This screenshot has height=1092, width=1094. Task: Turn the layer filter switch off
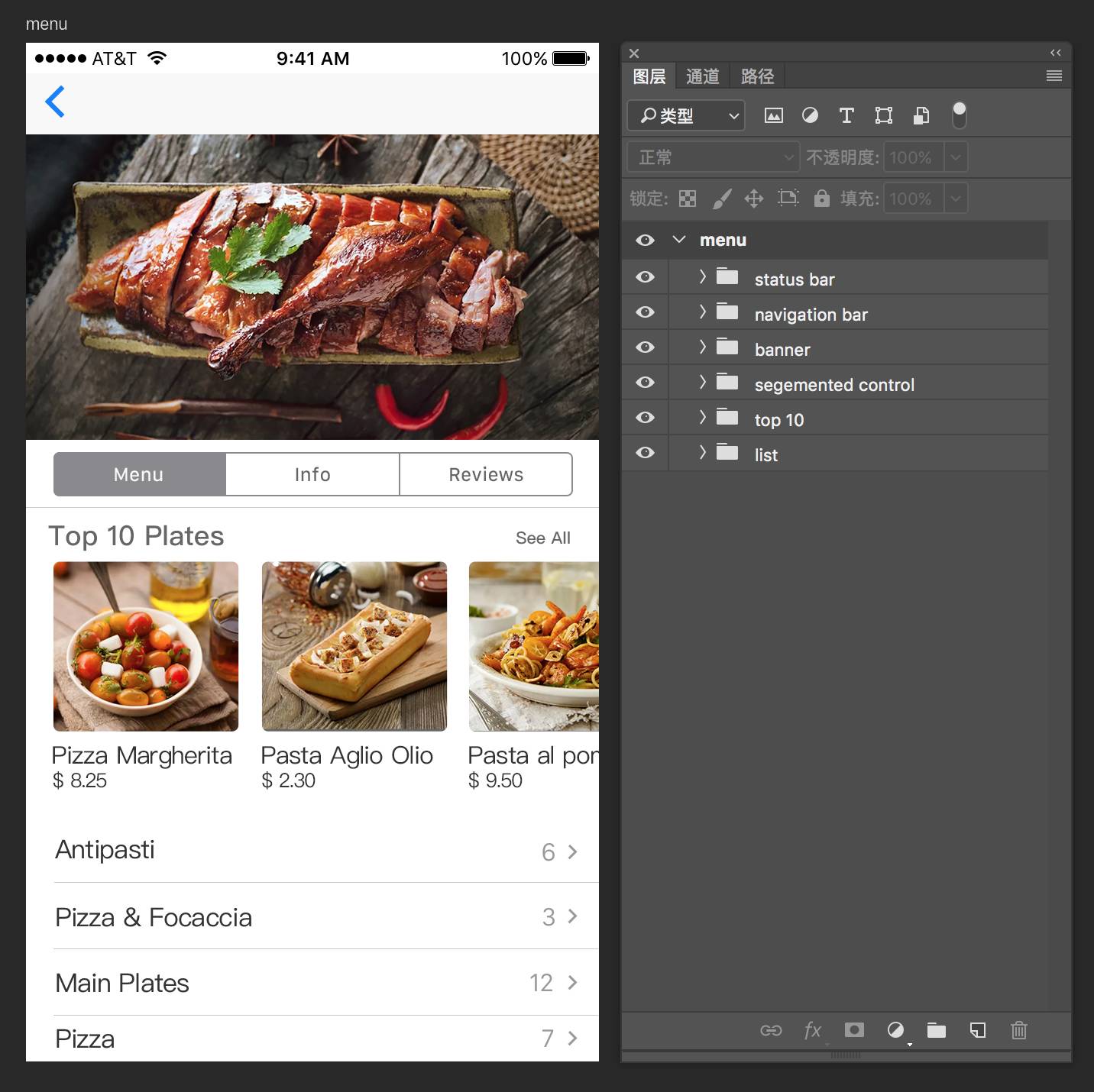960,115
